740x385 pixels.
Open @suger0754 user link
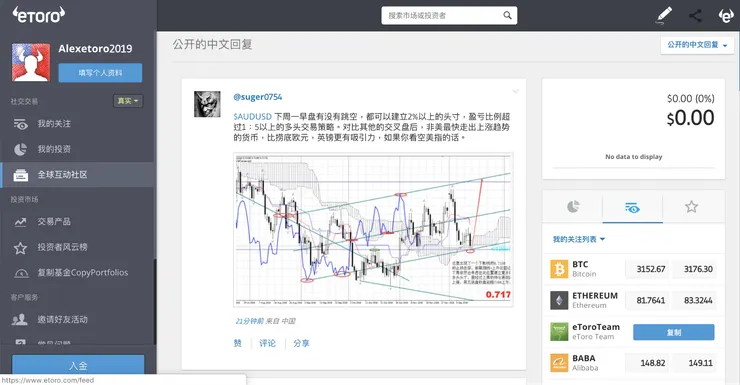click(x=257, y=97)
